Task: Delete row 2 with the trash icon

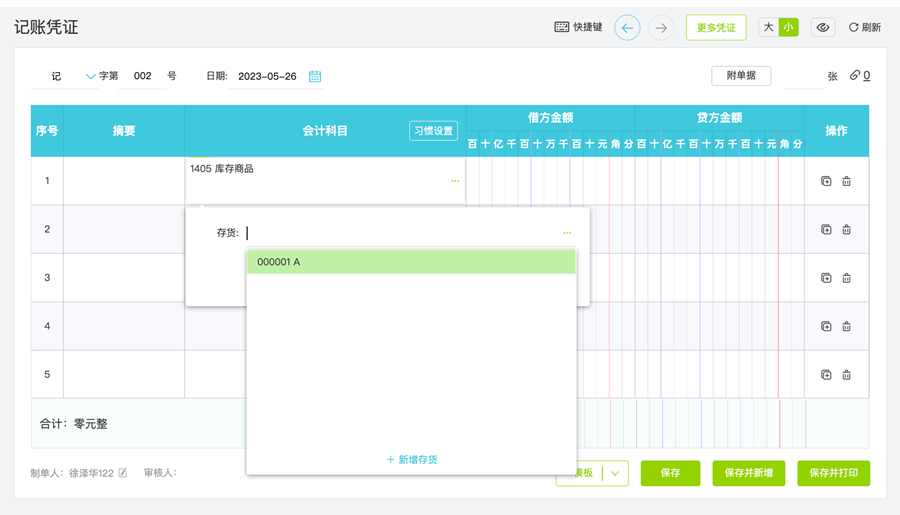Action: click(846, 230)
